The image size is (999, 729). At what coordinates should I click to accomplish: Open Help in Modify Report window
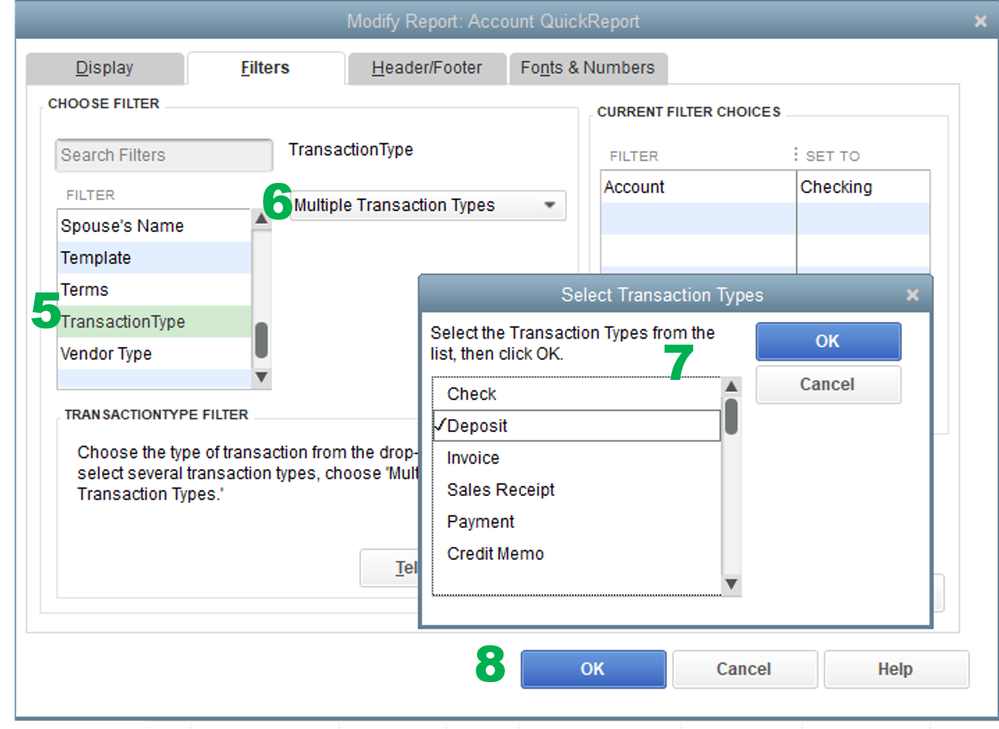(896, 669)
